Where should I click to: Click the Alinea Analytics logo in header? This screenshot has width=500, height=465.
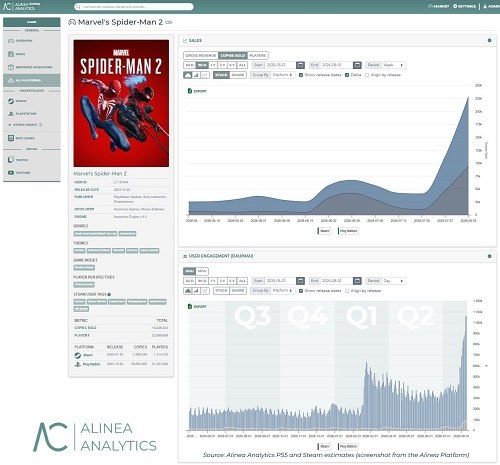[21, 6]
